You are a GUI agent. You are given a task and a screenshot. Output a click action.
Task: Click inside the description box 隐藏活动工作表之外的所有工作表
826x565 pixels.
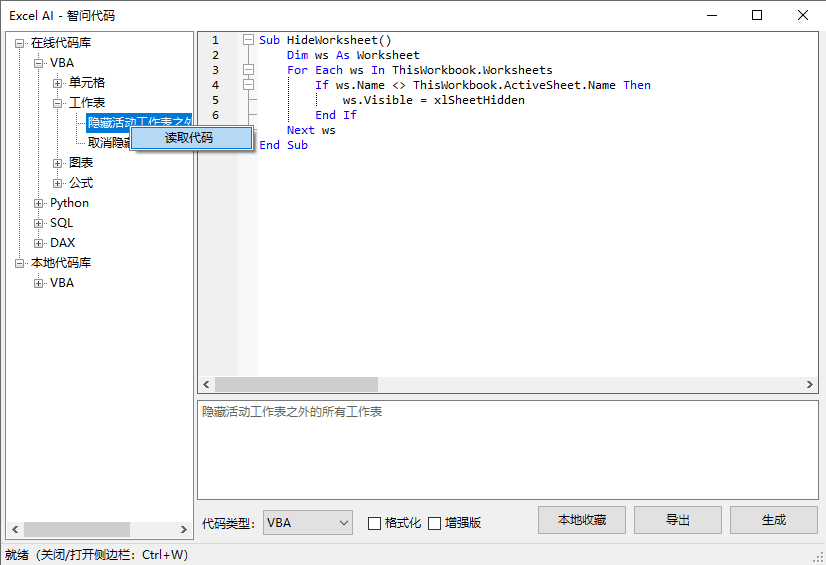(508, 450)
